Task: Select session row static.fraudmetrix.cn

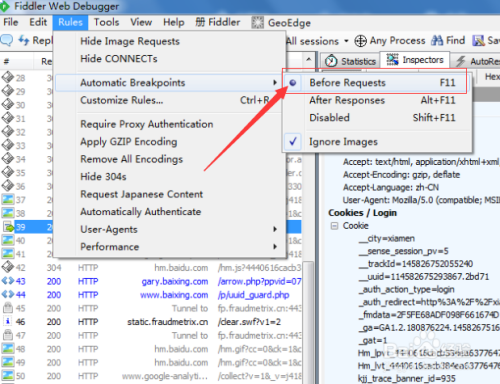Action: 151,322
